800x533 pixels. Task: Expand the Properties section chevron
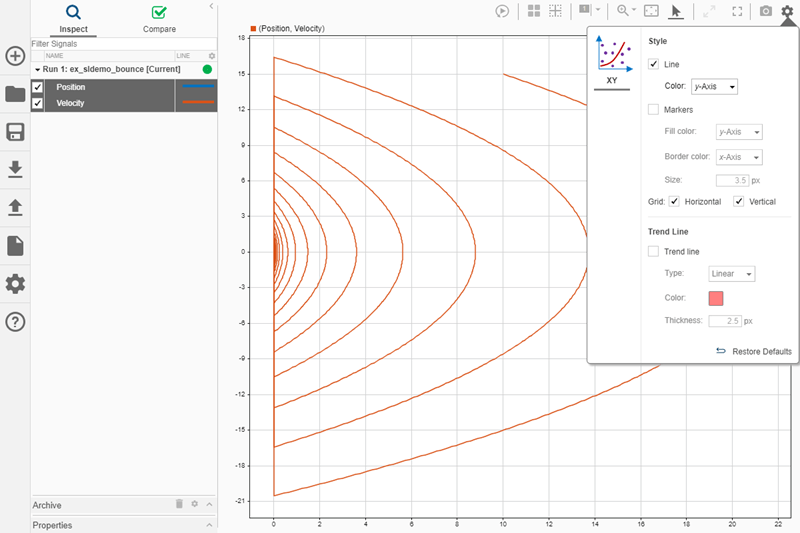point(210,525)
